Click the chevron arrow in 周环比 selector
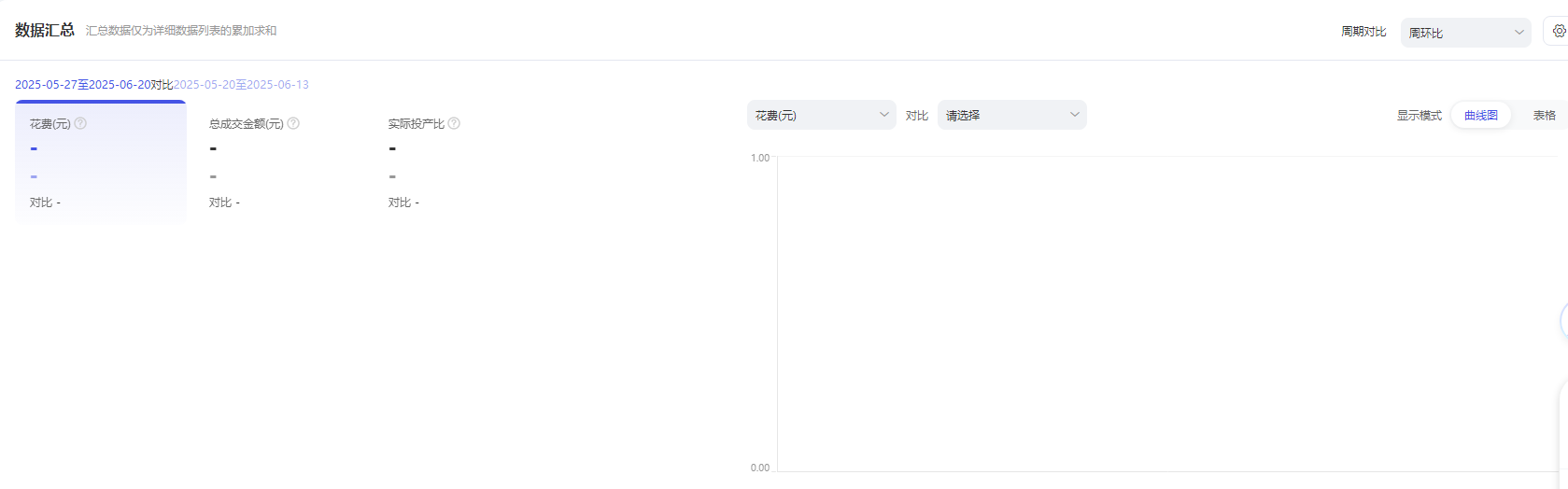 point(1519,33)
